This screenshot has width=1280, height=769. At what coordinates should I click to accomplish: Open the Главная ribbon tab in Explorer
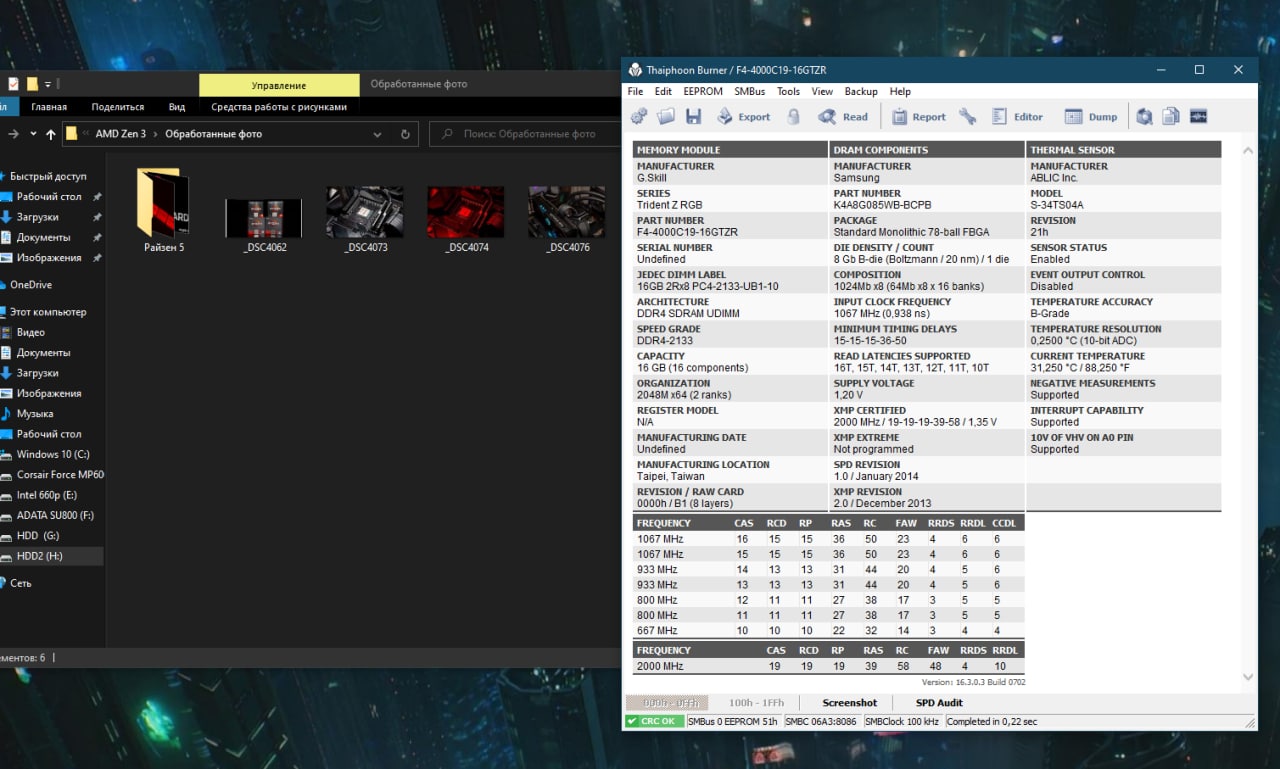(x=49, y=107)
